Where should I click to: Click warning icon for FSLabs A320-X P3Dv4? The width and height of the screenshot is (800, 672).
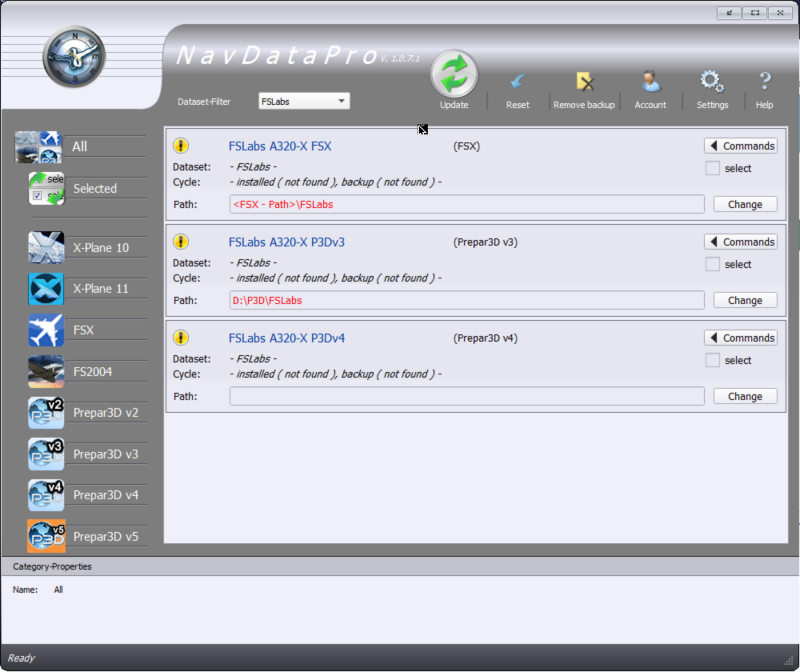click(181, 338)
